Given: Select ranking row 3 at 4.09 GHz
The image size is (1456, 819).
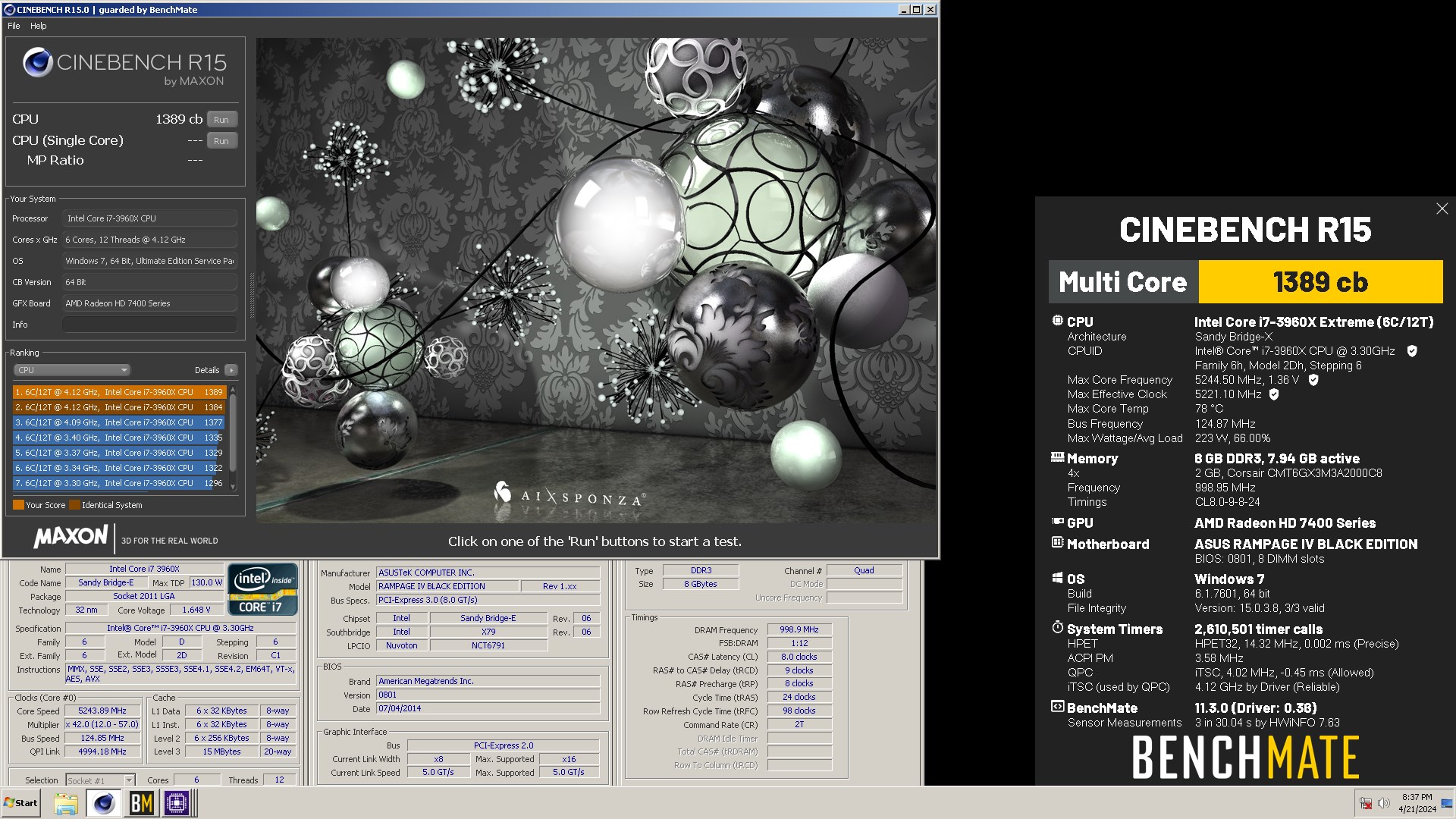Looking at the screenshot, I should coord(119,422).
